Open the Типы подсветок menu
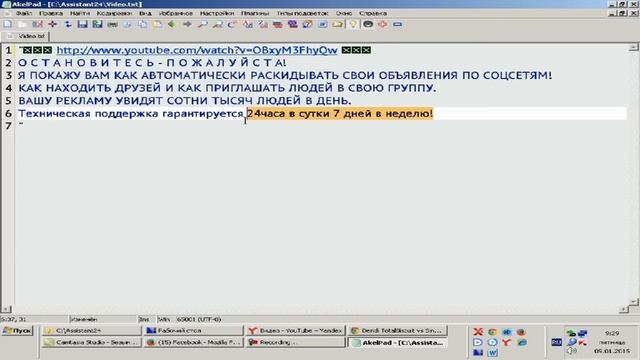 pyautogui.click(x=302, y=13)
